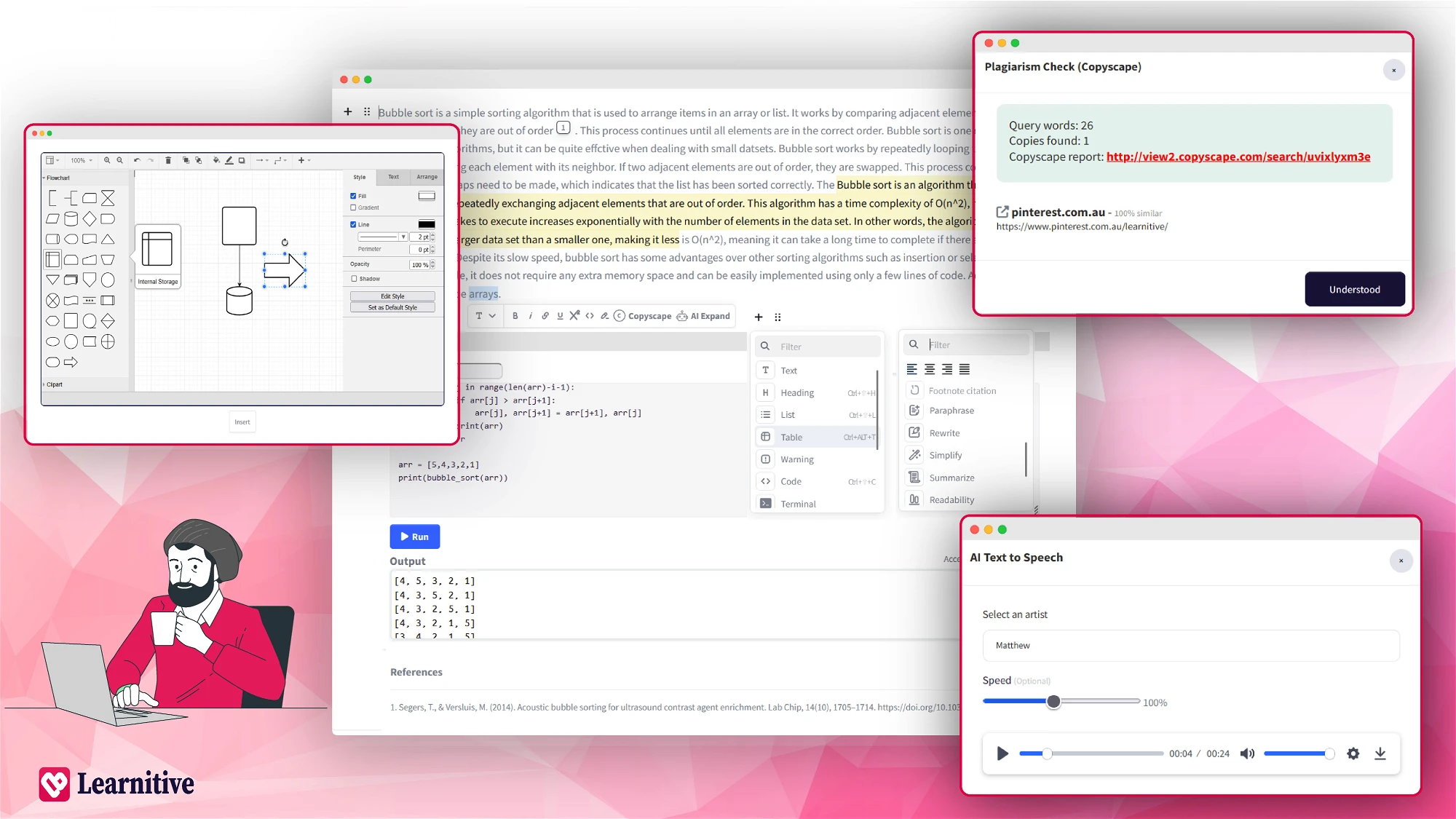Screen dimensions: 1456x819
Task: Click the audio volume slider
Action: [1299, 753]
